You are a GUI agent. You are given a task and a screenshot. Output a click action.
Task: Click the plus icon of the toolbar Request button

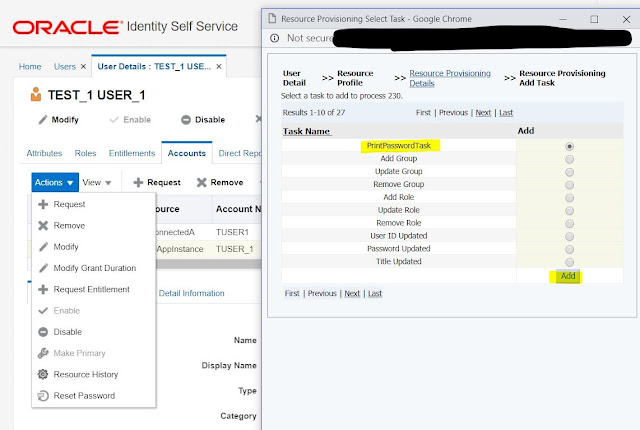point(138,182)
